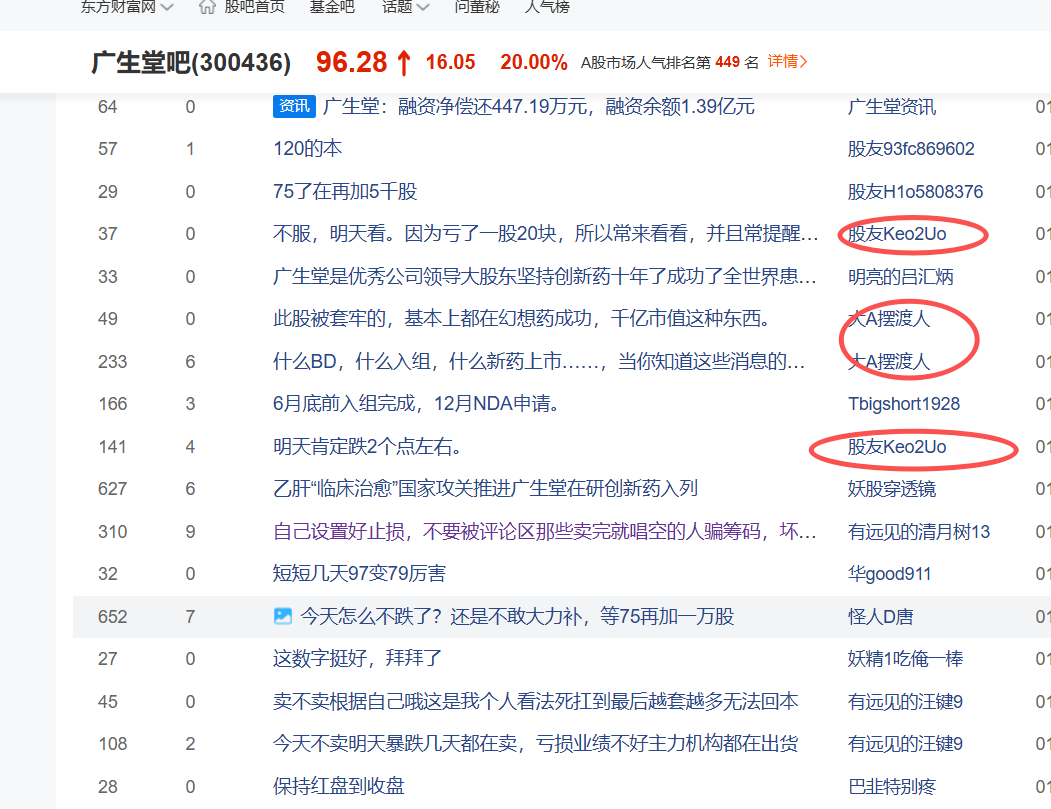Open post 卖不卖根据自己哦
Viewport: 1051px width, 809px height.
click(536, 701)
